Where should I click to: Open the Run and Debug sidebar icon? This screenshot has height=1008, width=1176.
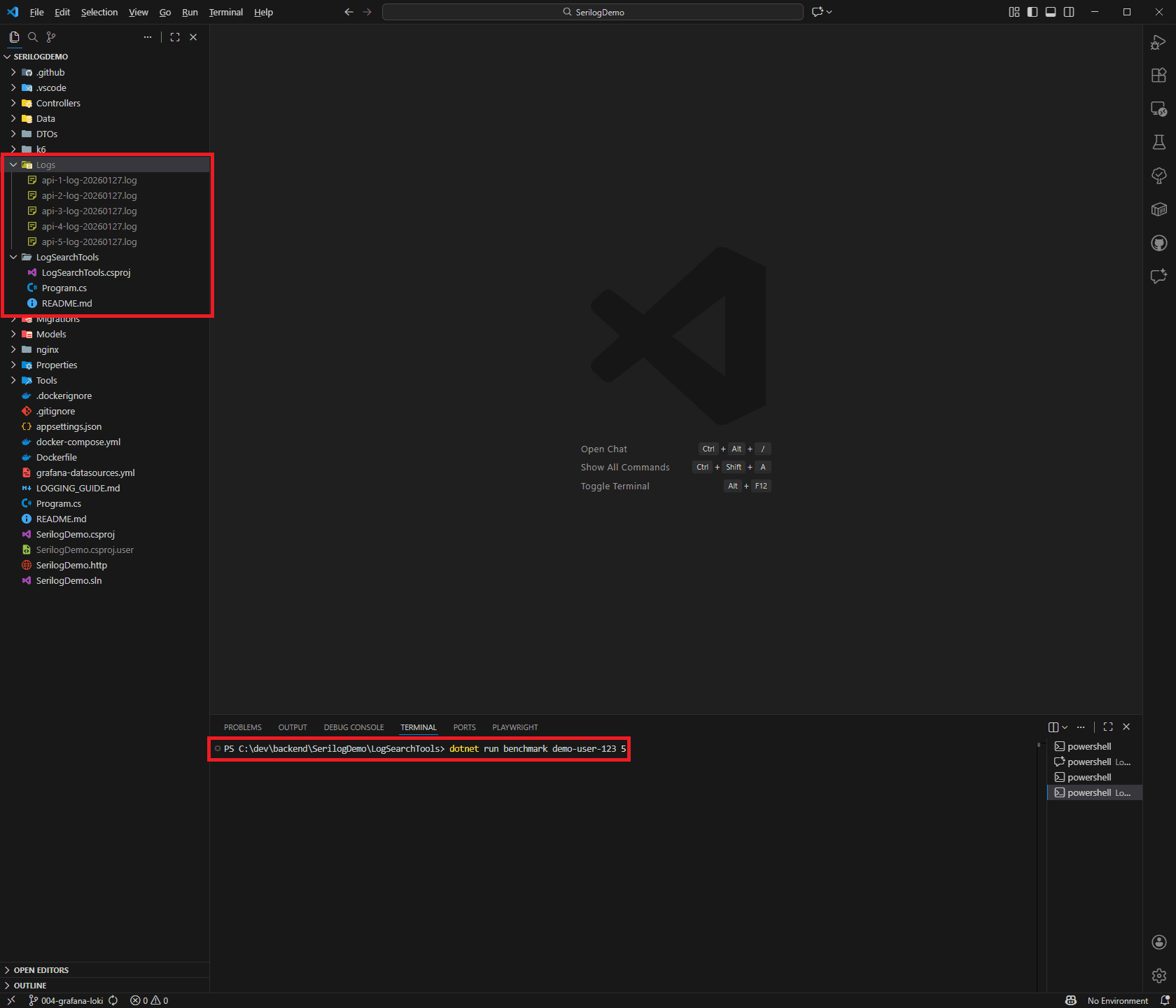(1159, 43)
